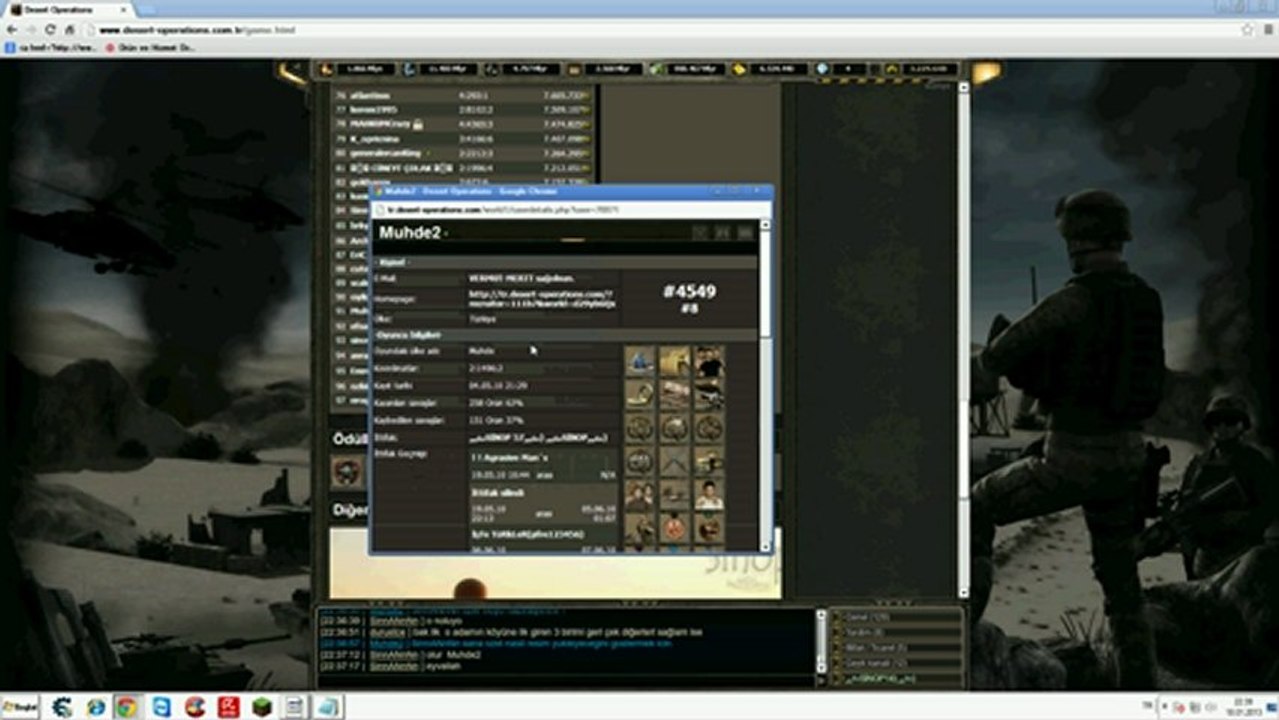Viewport: 1279px width, 720px height.
Task: Click the green money icon in top bar
Action: pos(656,69)
